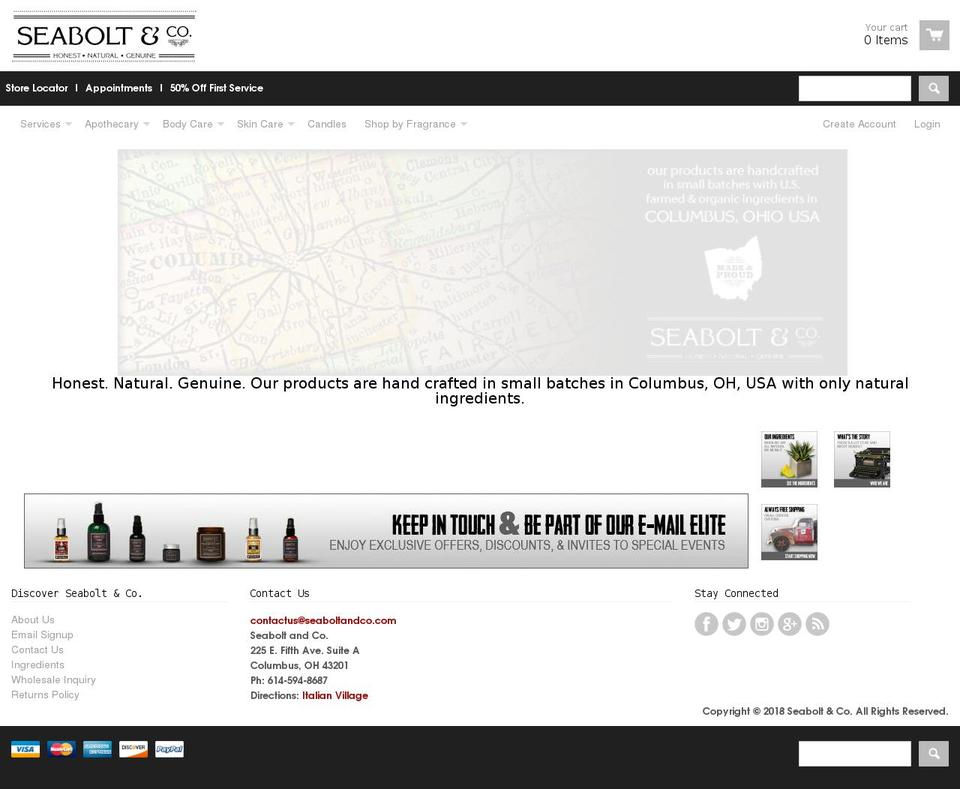Open the Wholesale Inquiry footer link
The width and height of the screenshot is (960, 789).
[x=53, y=680]
